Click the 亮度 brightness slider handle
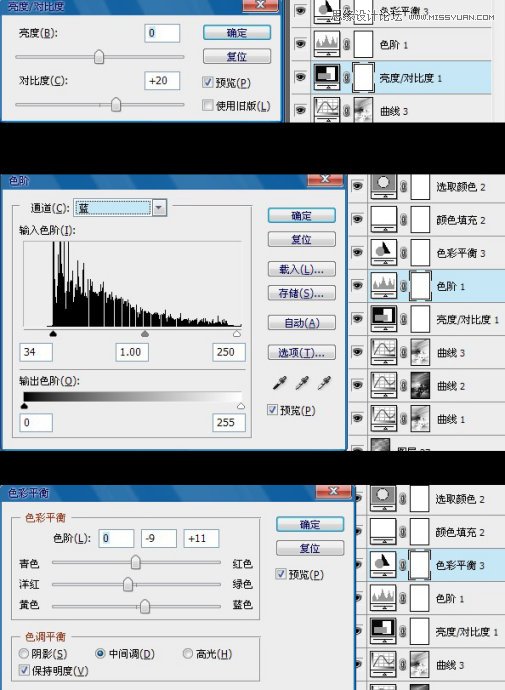The width and height of the screenshot is (505, 690). point(99,56)
